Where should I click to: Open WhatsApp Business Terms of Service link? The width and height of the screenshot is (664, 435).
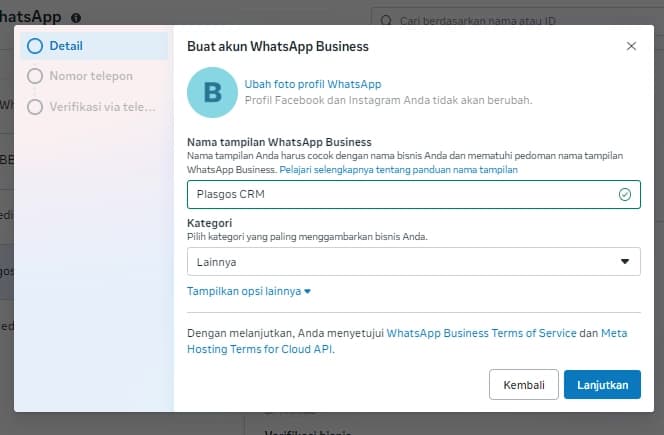pos(481,333)
